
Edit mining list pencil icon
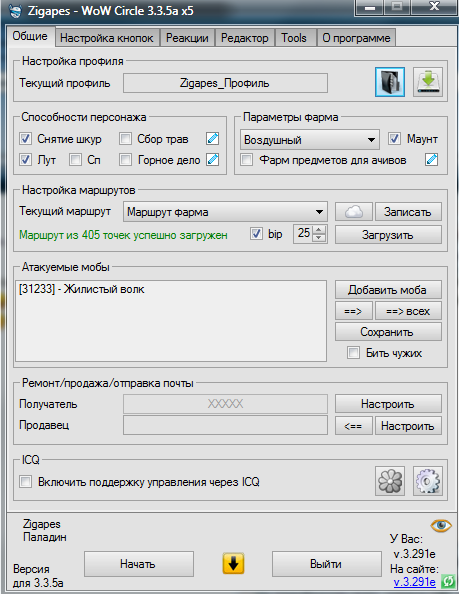pyautogui.click(x=213, y=159)
